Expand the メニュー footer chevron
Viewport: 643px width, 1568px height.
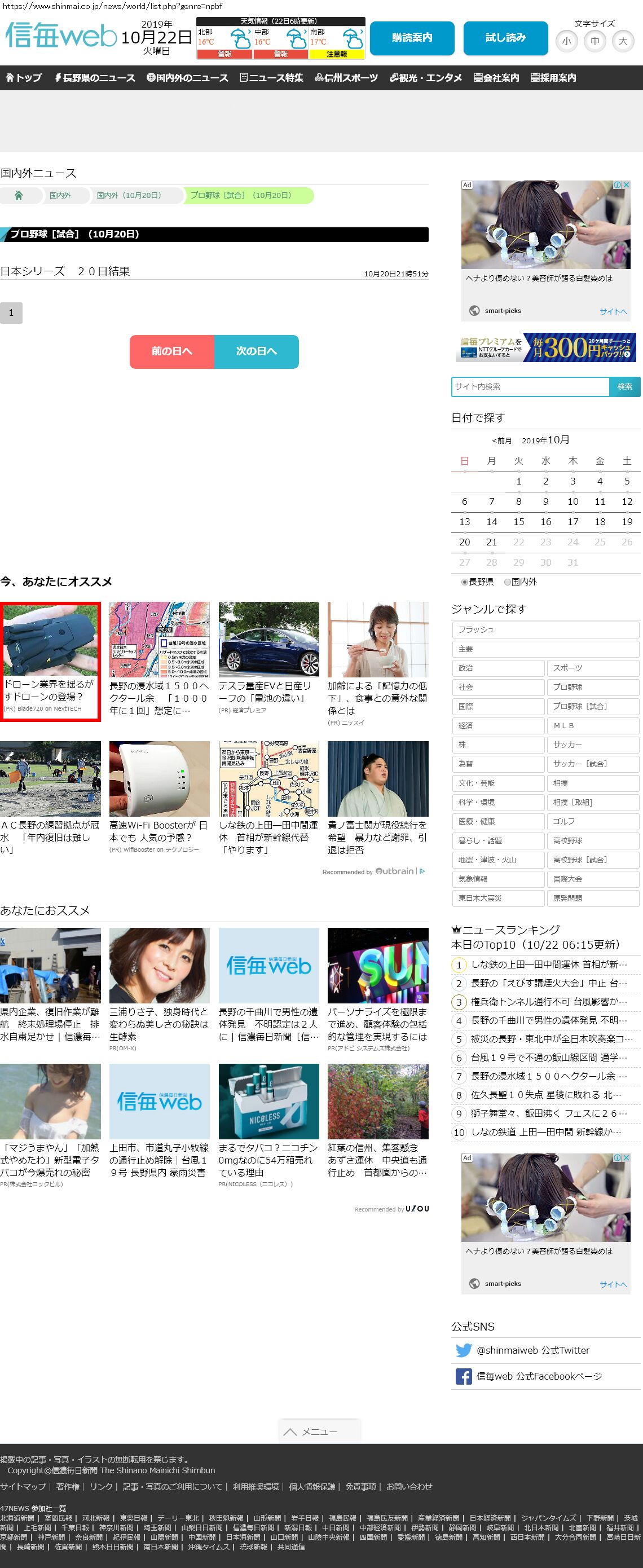coord(290,1432)
